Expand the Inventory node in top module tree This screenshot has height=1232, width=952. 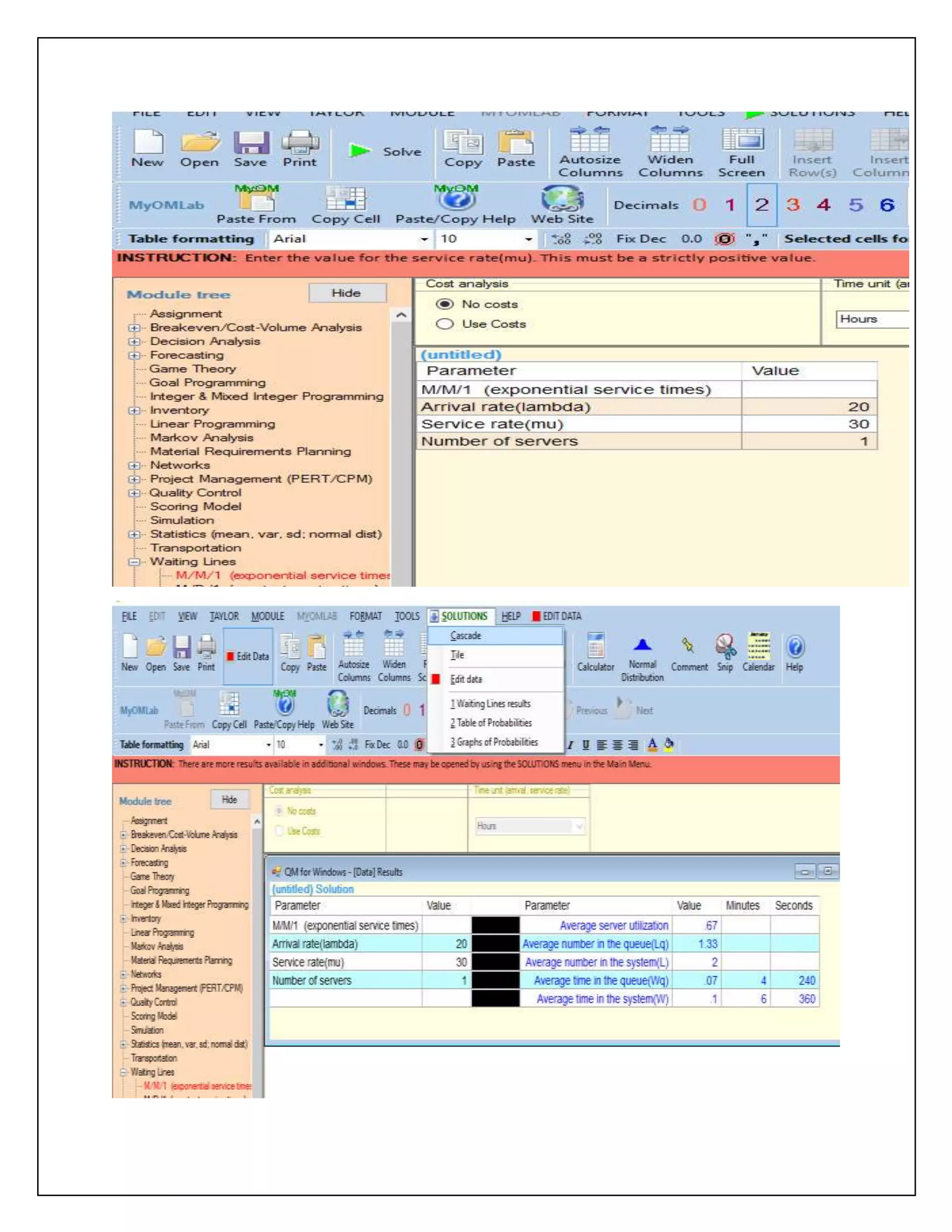pyautogui.click(x=134, y=410)
